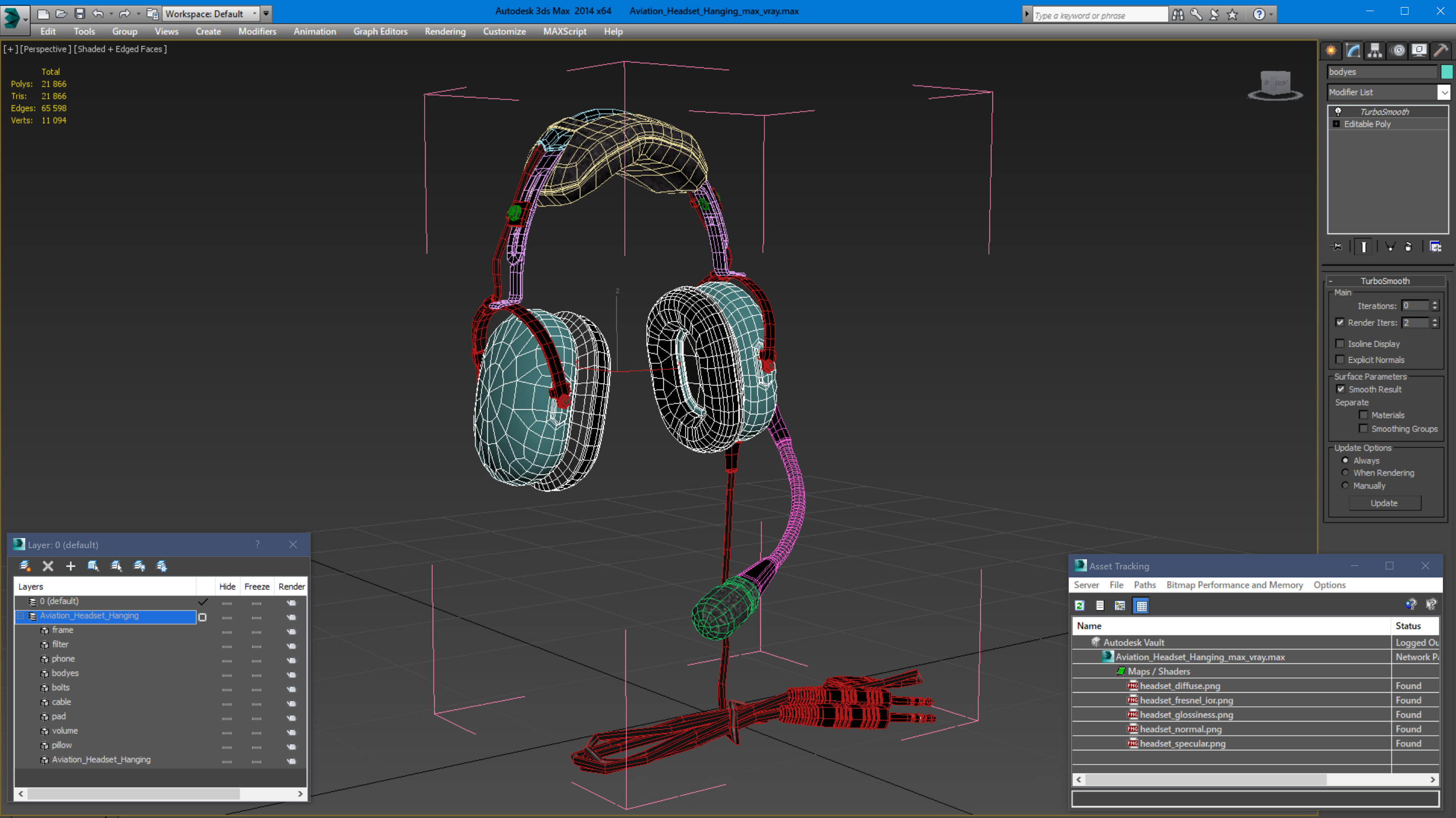Open quick access toolbar customize dropdown arrow

pyautogui.click(x=265, y=14)
